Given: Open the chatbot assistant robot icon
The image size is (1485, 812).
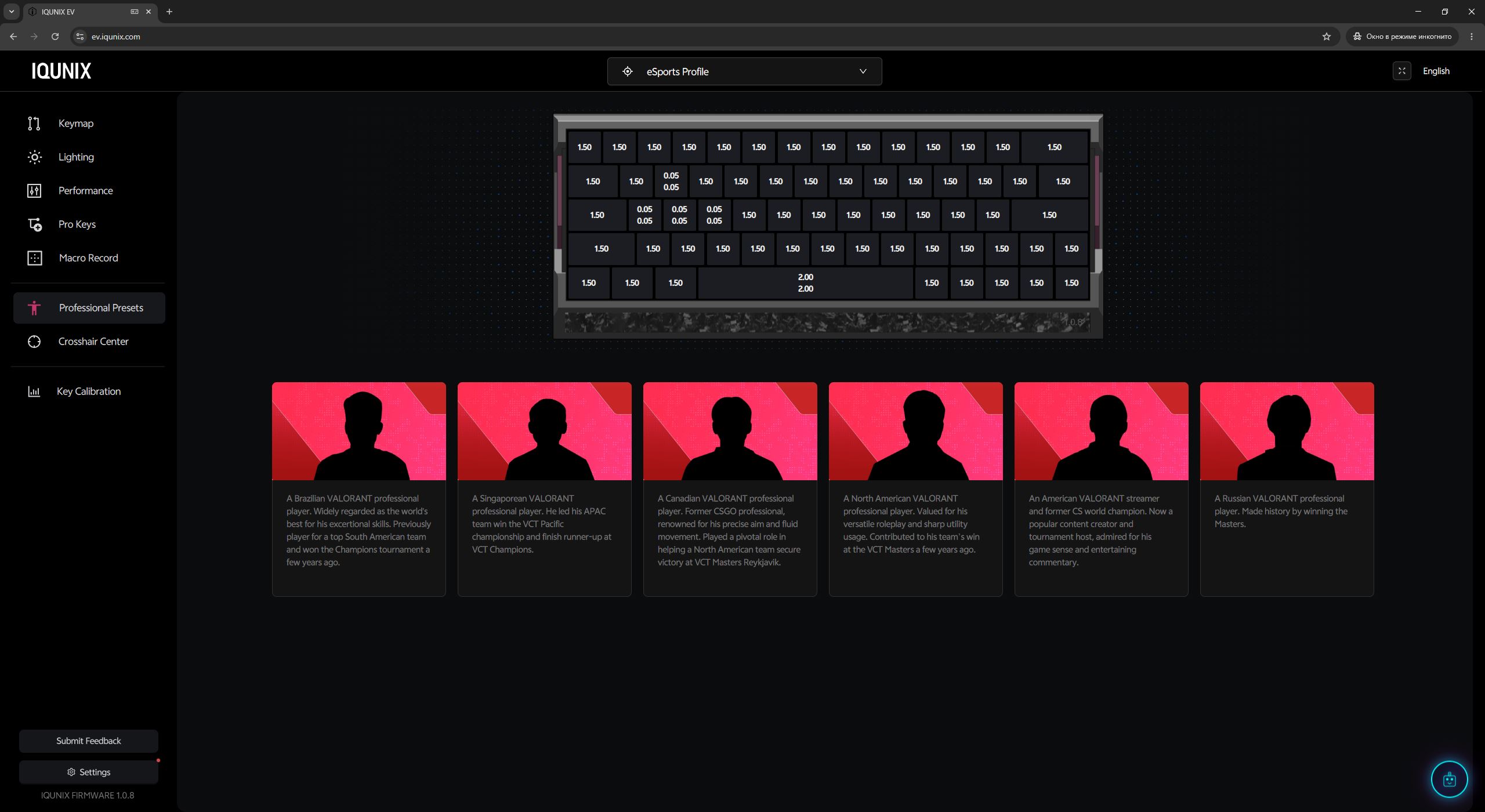Looking at the screenshot, I should (1449, 779).
